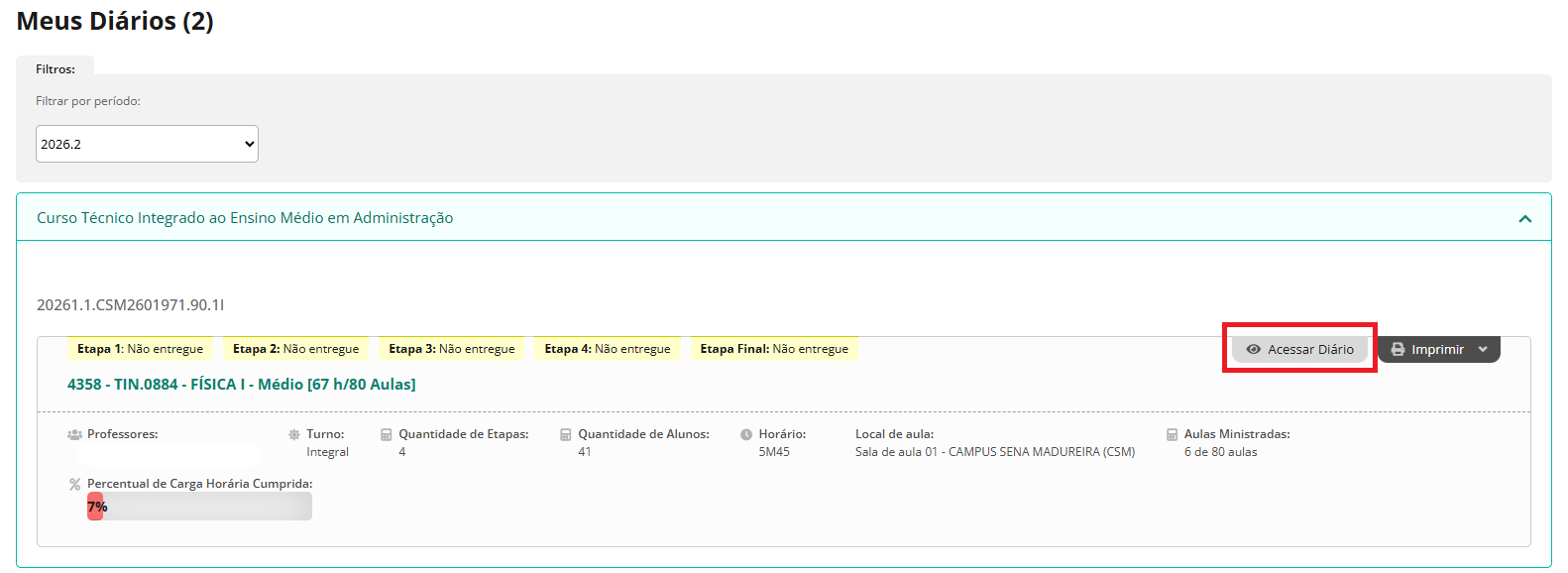The image size is (1568, 573).
Task: Click the Horário clock icon
Action: click(x=746, y=434)
